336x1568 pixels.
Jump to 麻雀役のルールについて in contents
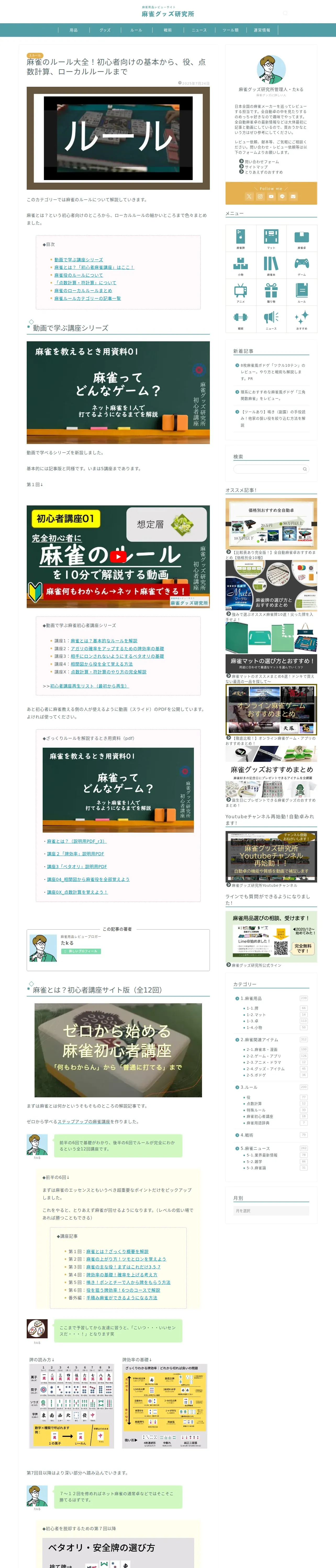(79, 275)
